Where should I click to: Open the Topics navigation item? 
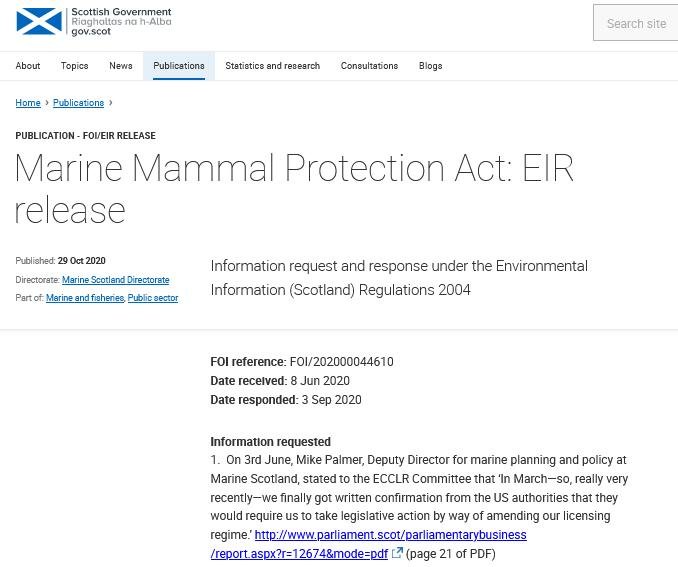[x=74, y=66]
